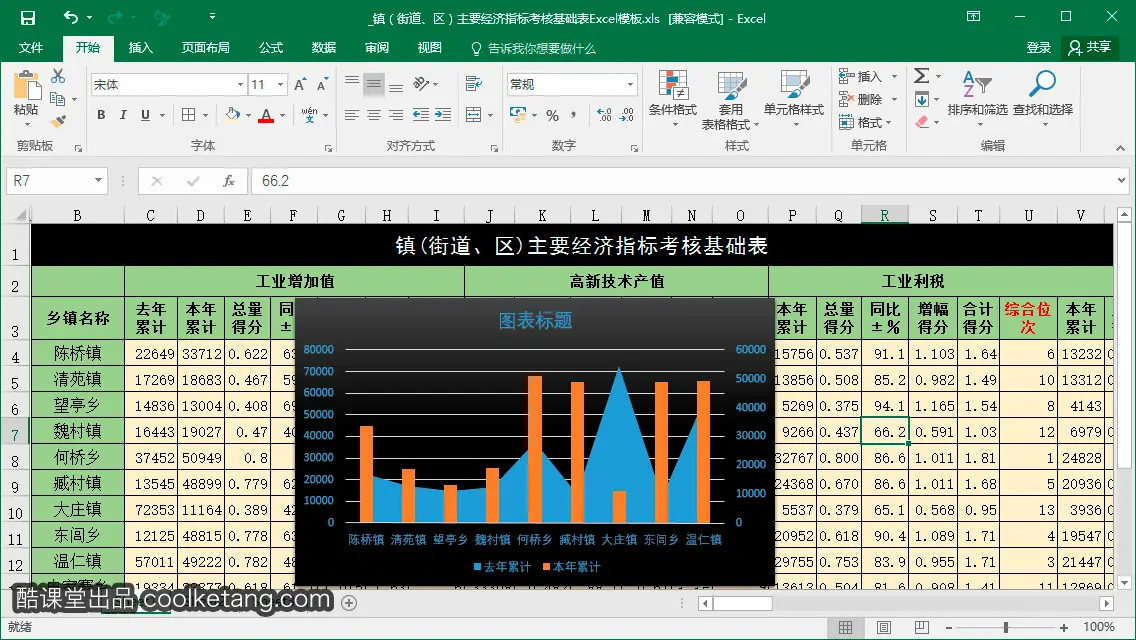
Task: Toggle Middle Align for the cell
Action: pos(374,84)
